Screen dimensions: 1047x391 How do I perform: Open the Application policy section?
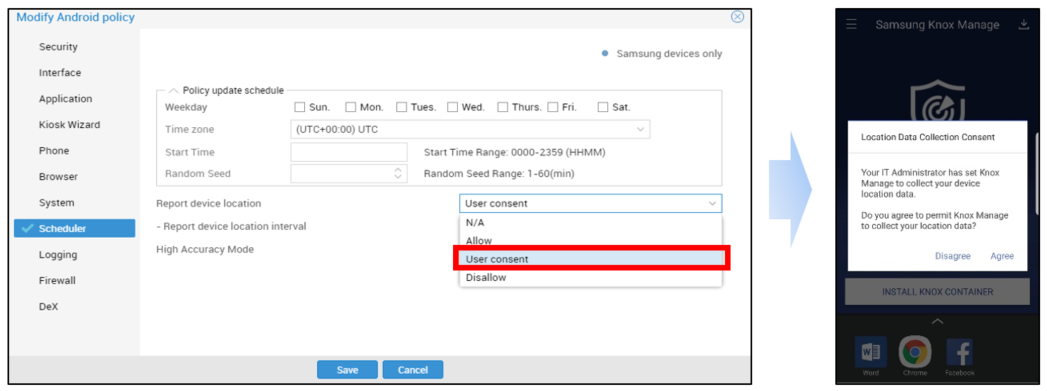coord(65,99)
